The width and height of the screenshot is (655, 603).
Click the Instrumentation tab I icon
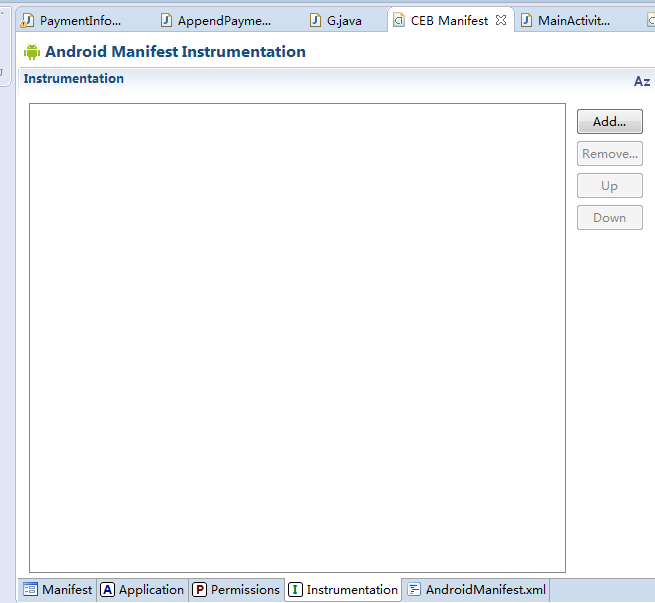(295, 590)
